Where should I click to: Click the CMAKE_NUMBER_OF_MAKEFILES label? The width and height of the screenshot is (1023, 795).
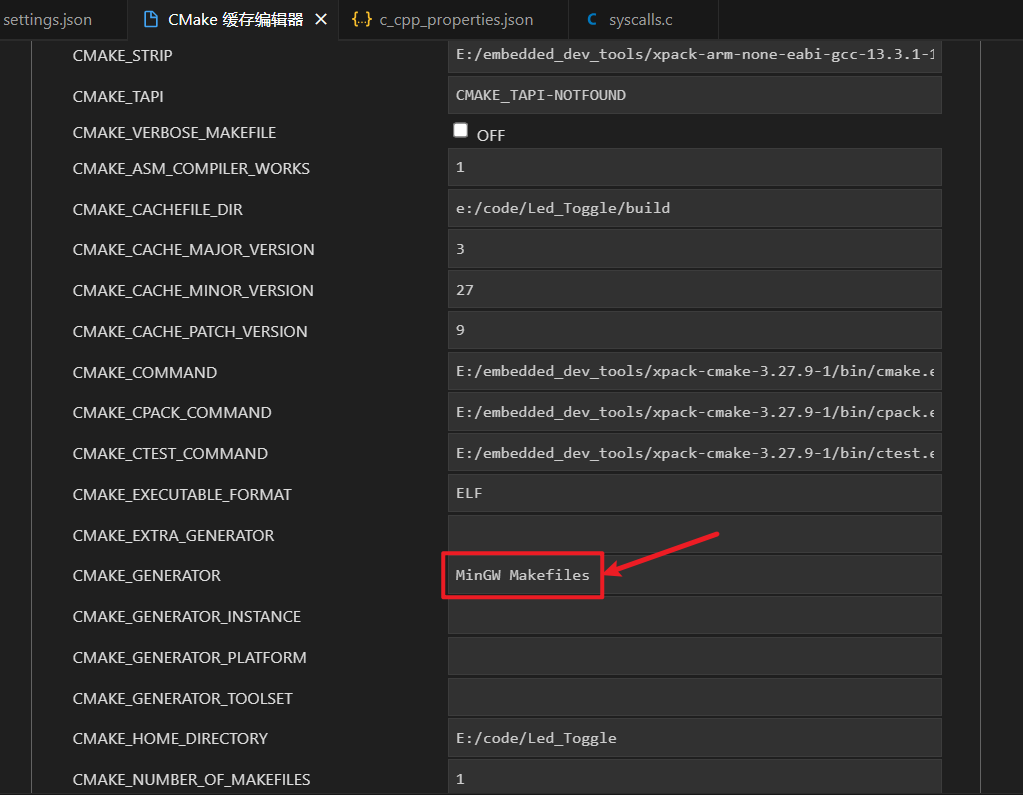(x=191, y=780)
